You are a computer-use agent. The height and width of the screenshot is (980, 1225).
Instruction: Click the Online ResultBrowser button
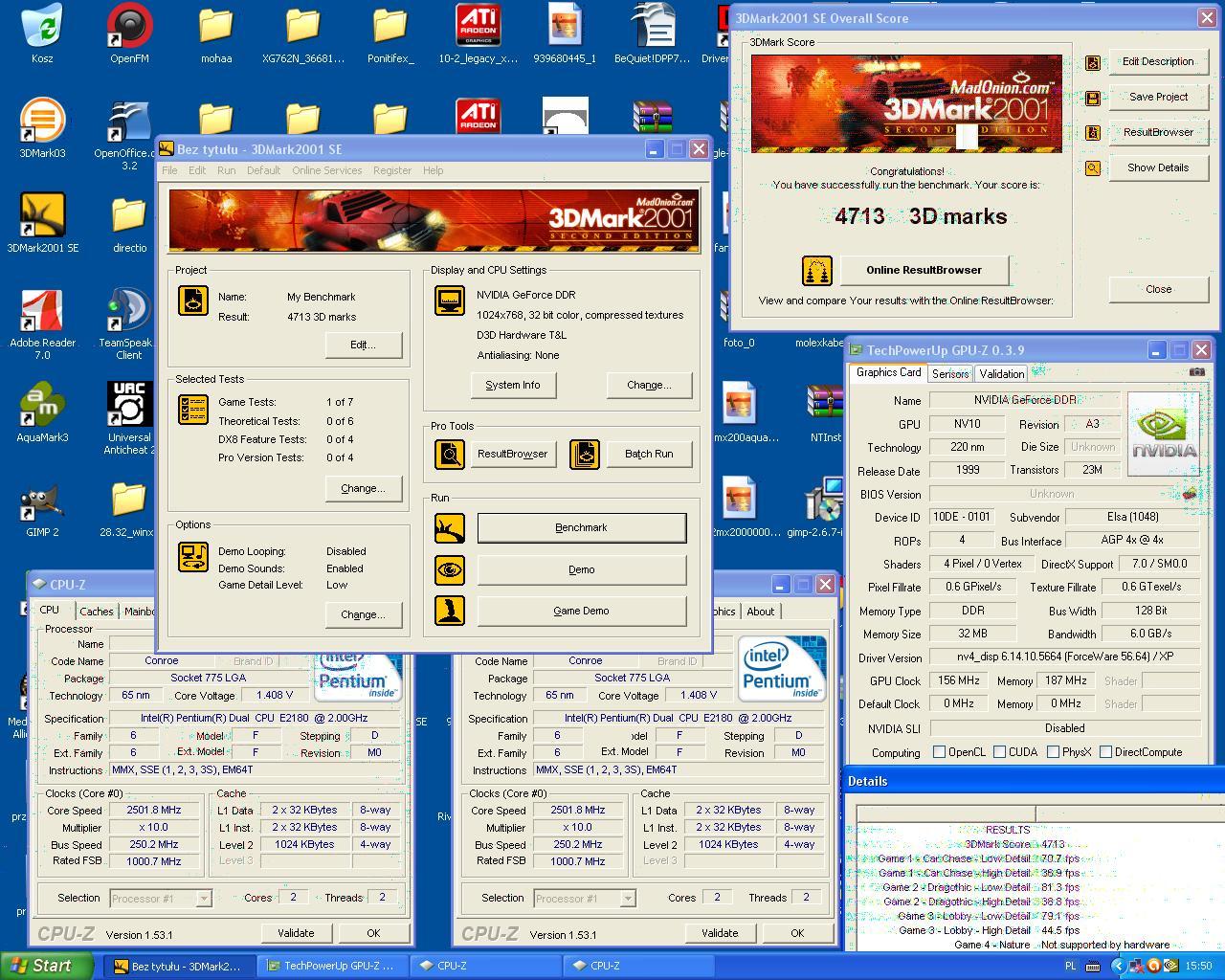click(924, 270)
